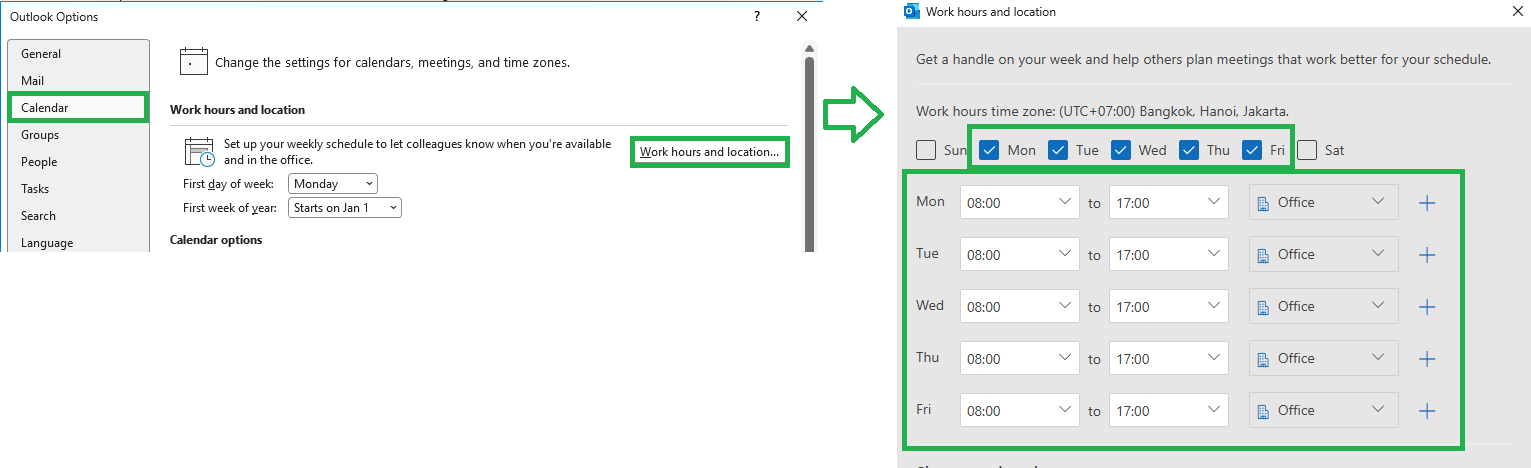Open Monday start time dropdown
The width and height of the screenshot is (1531, 468).
1019,202
